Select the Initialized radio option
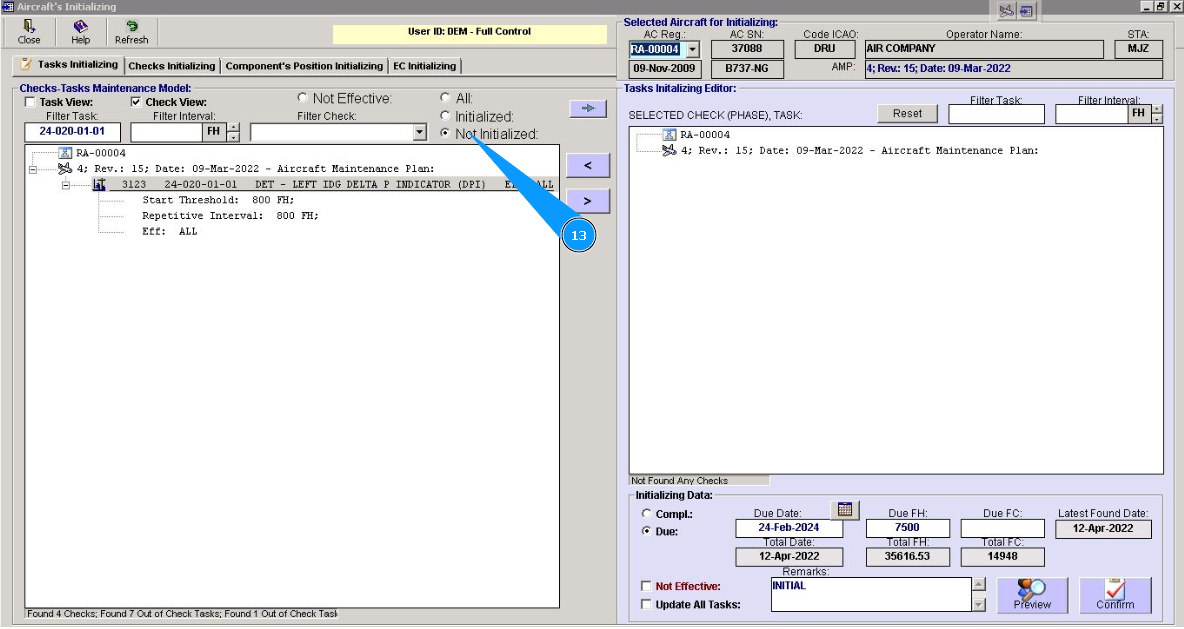Screen dimensions: 1184x629 [445, 116]
